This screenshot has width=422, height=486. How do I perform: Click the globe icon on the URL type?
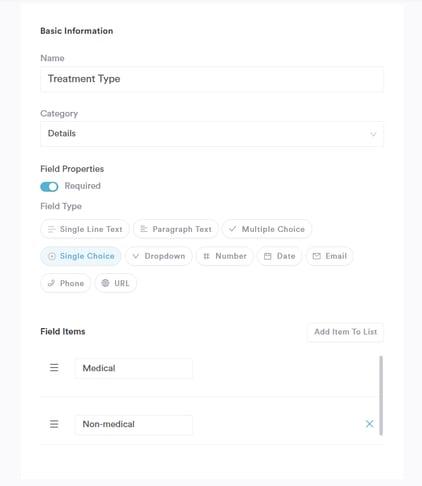pyautogui.click(x=105, y=283)
